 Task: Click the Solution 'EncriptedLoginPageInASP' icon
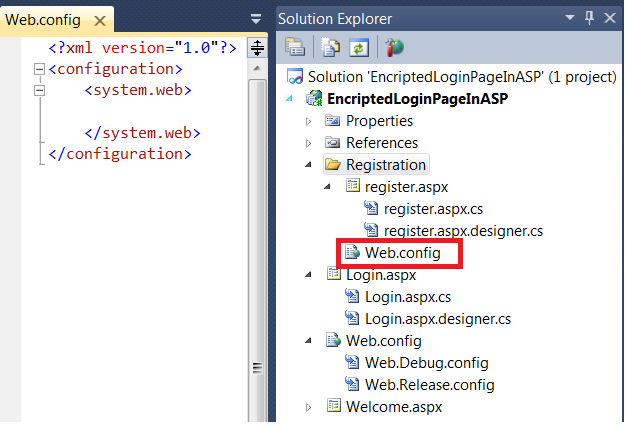click(295, 77)
